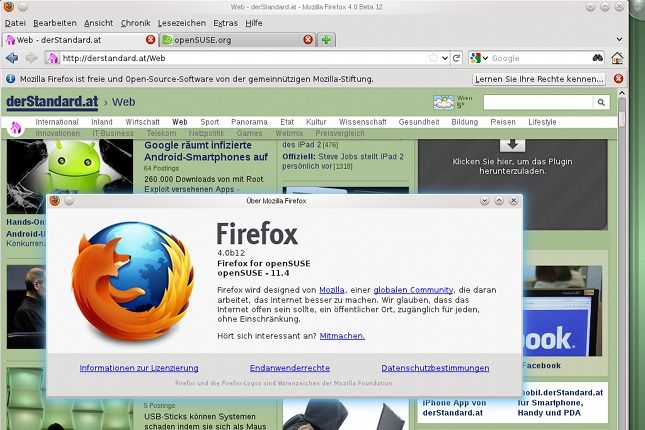Open a new tab with plus button
This screenshot has height=430, width=645.
point(326,40)
